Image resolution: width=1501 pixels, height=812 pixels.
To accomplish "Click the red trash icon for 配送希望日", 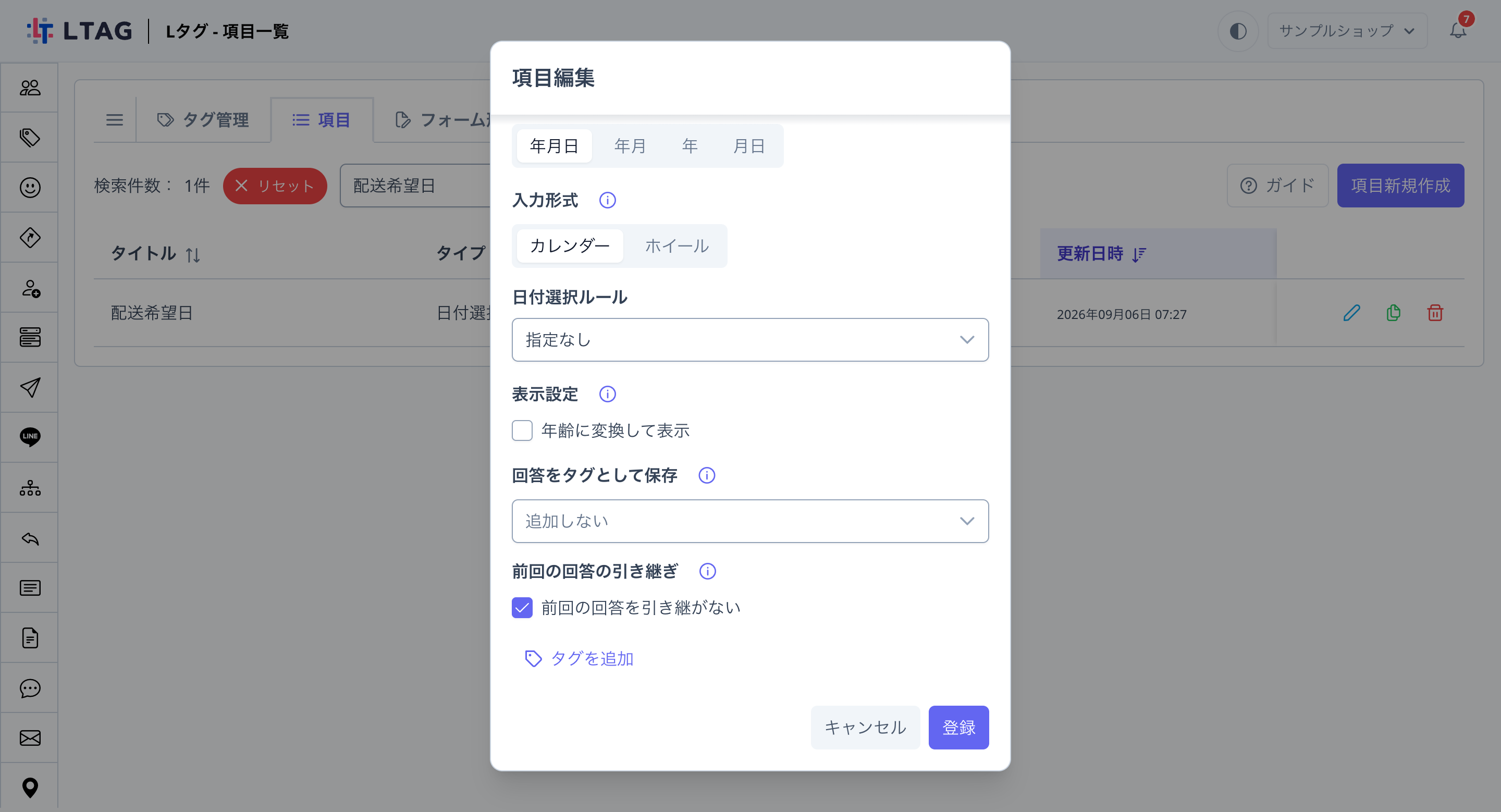I will point(1435,313).
